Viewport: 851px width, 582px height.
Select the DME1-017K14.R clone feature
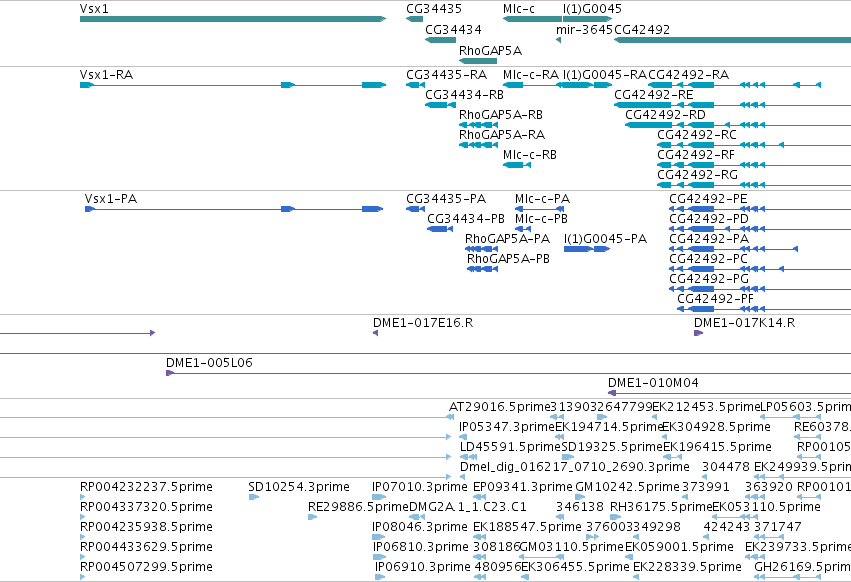(x=698, y=333)
